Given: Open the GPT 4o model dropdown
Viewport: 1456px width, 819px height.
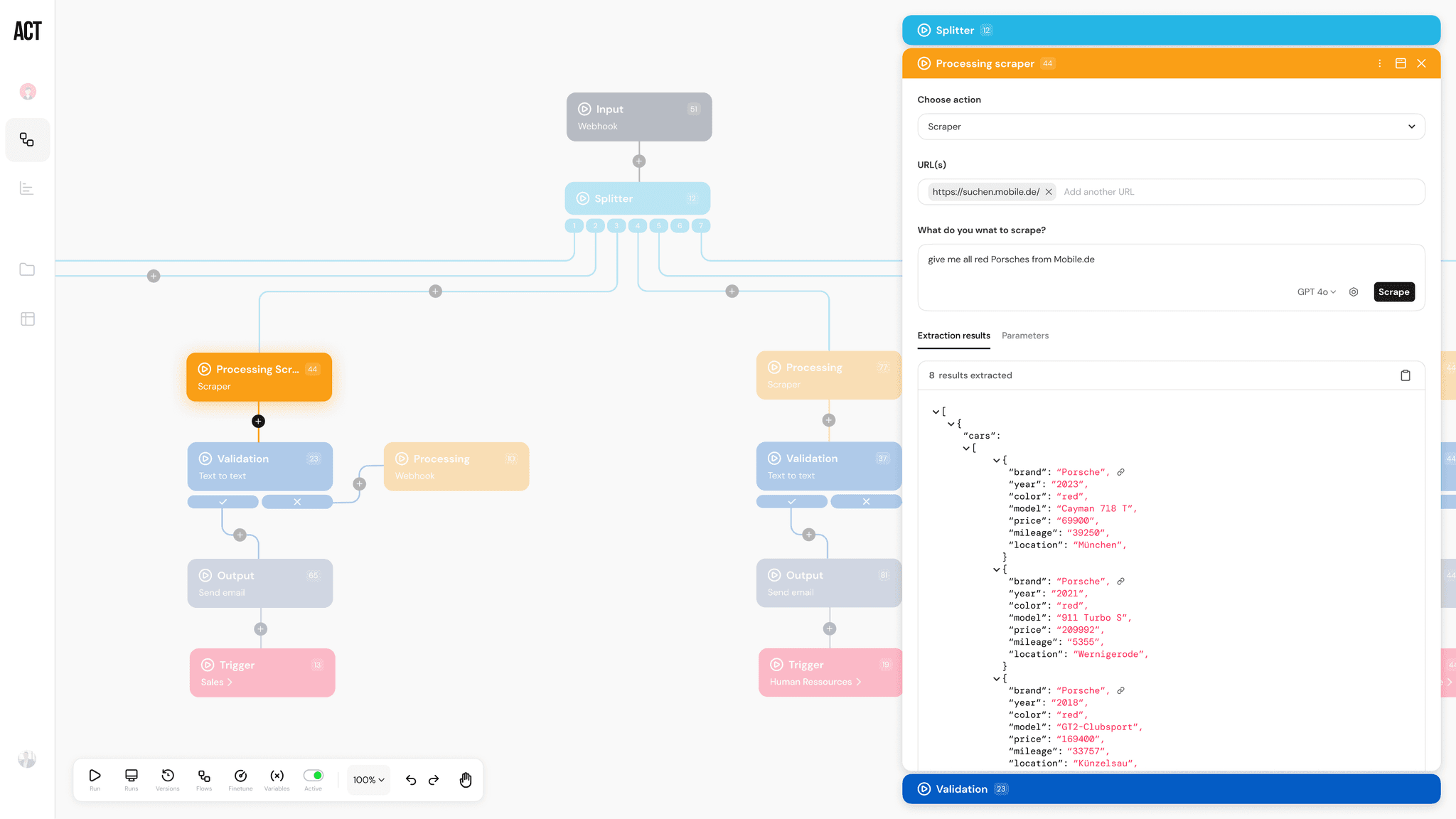Looking at the screenshot, I should coord(1316,292).
